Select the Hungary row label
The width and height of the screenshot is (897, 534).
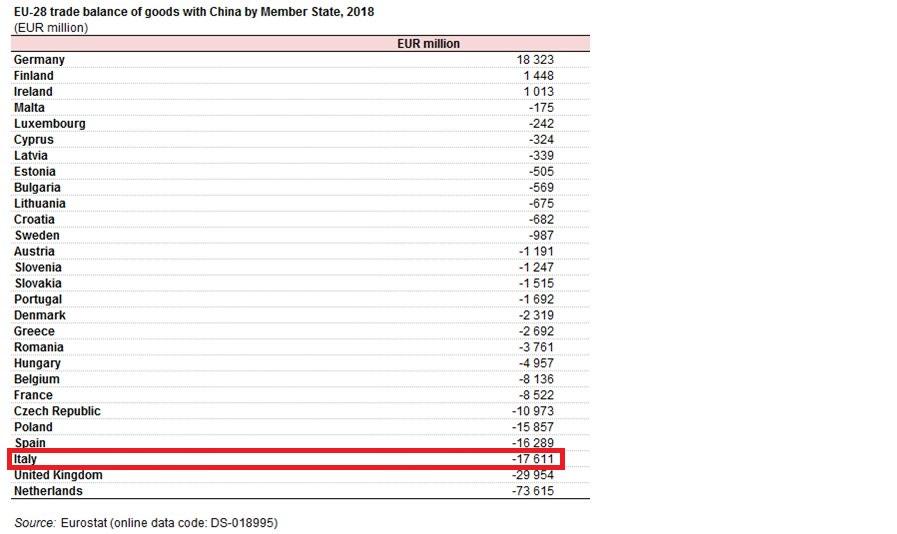37,365
